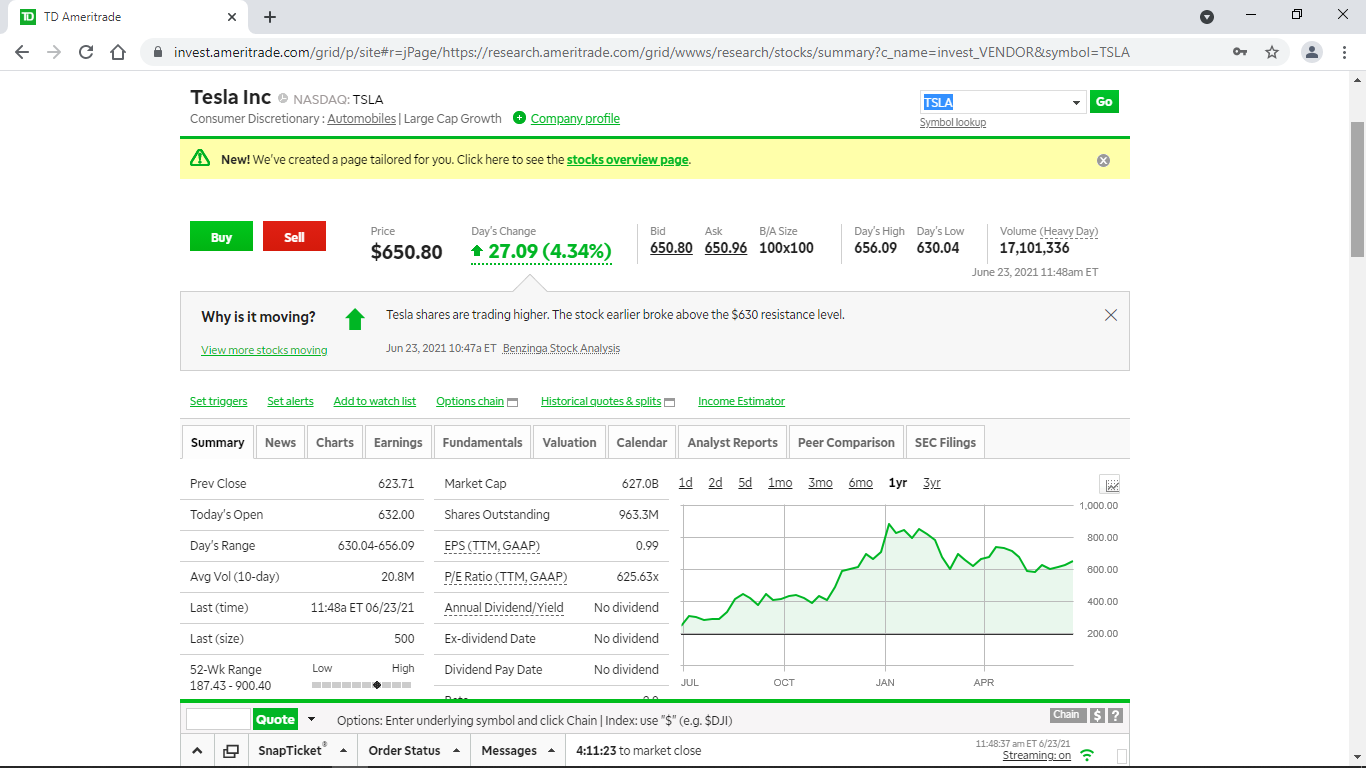Click the warning triangle icon in yellow banner
The width and height of the screenshot is (1366, 768).
pos(200,158)
